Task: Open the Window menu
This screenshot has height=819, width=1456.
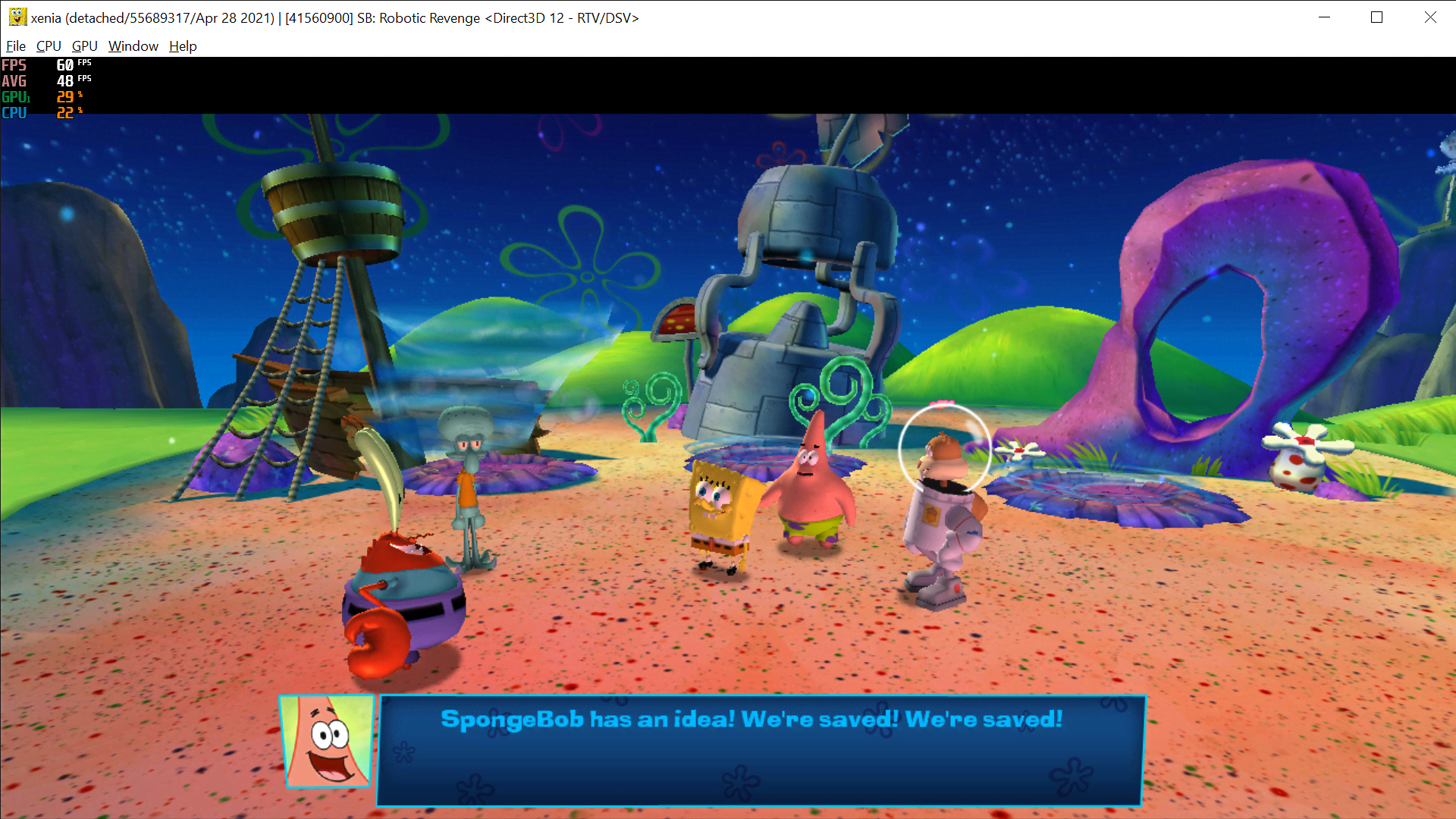Action: click(x=133, y=46)
